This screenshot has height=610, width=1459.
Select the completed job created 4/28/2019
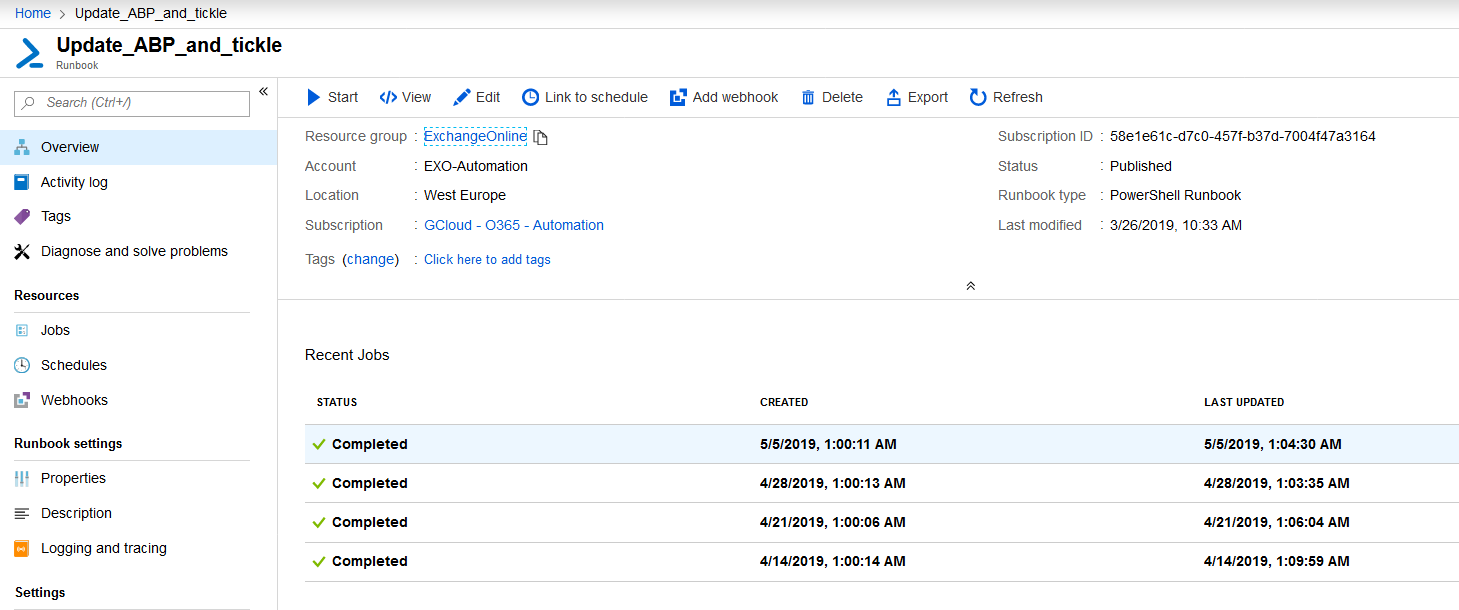click(882, 483)
